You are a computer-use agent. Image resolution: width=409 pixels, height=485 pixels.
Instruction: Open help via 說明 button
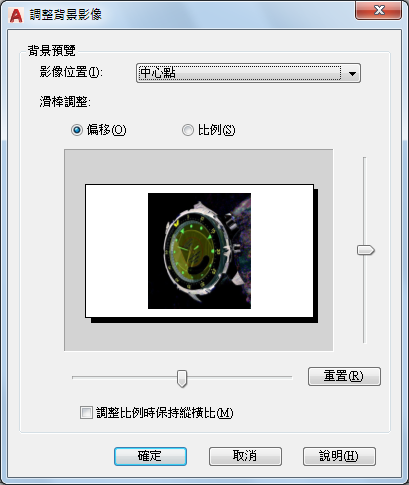[x=339, y=456]
